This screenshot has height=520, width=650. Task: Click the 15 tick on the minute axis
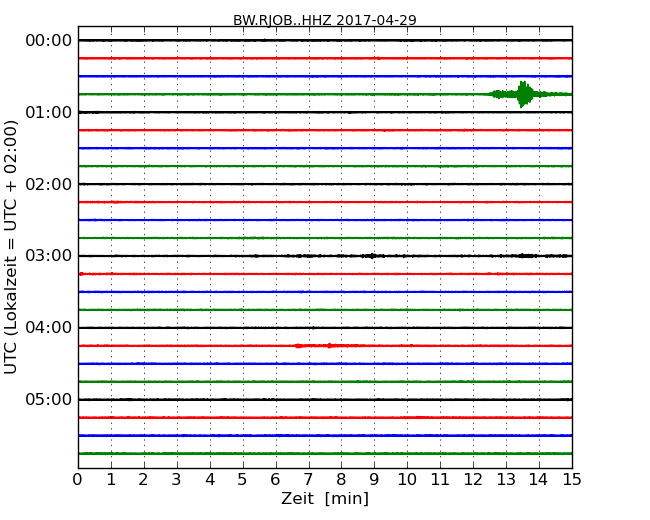(x=572, y=480)
